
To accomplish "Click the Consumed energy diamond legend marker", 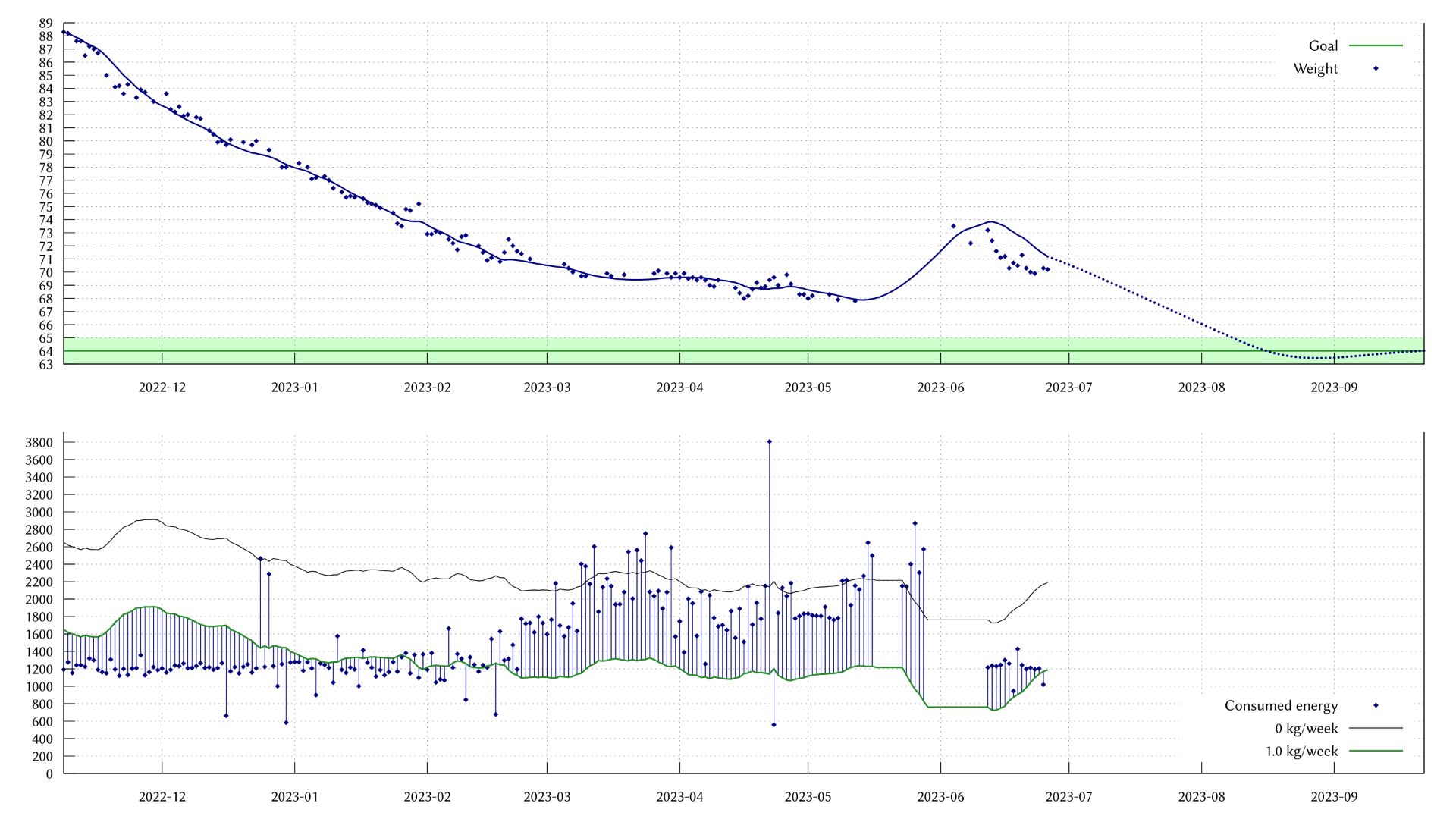I will pyautogui.click(x=1376, y=705).
